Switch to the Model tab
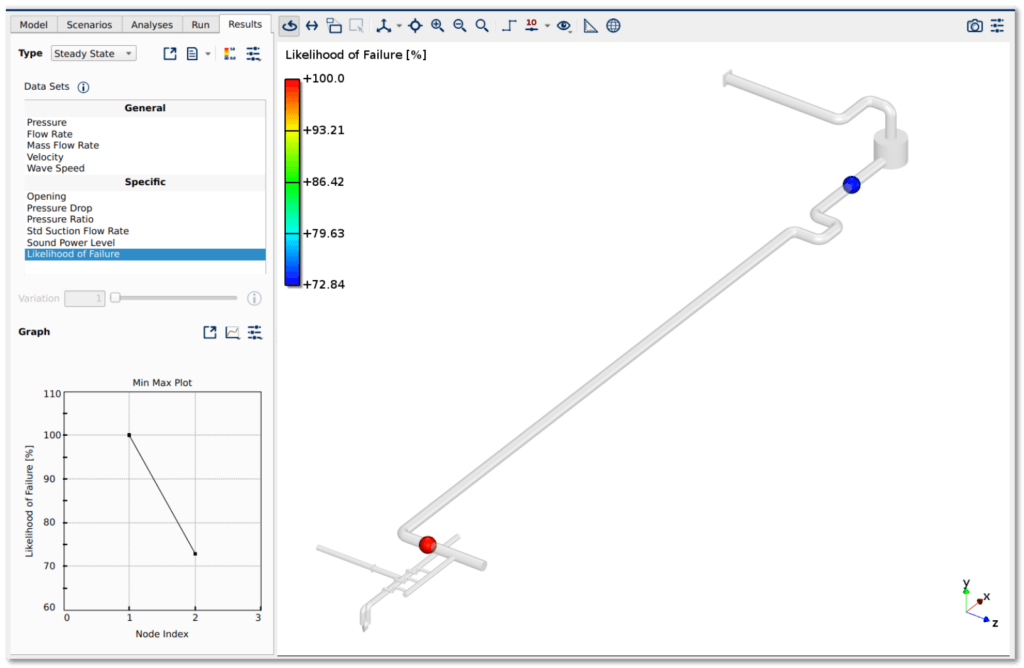The height and width of the screenshot is (668, 1024). coord(33,25)
